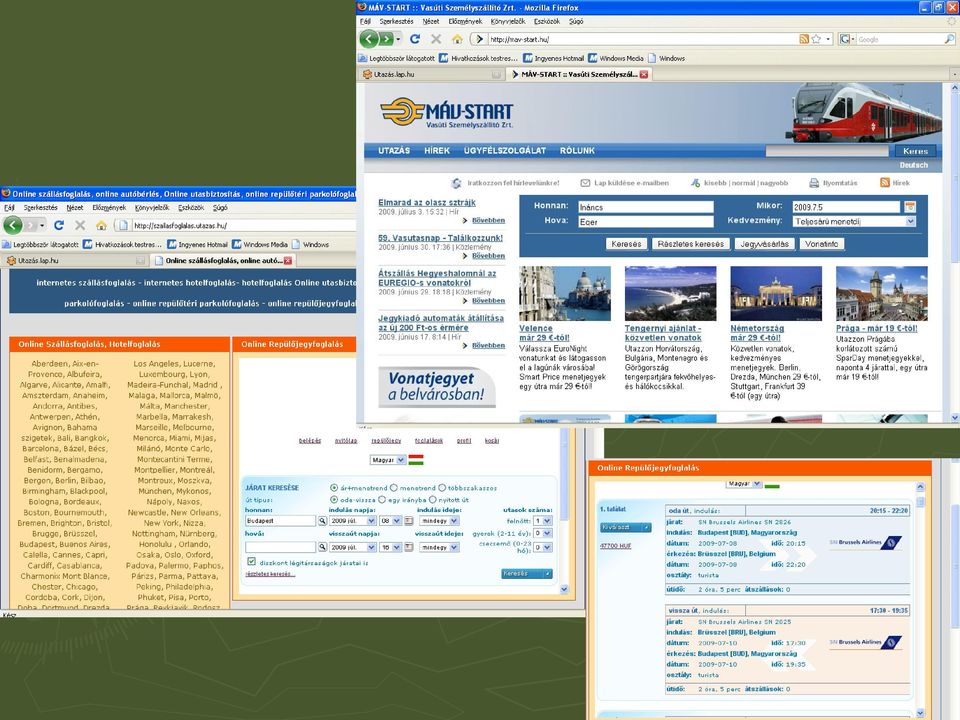The height and width of the screenshot is (720, 960).
Task: Go back in the szallasfoglalas.utazas.hu window
Action: click(x=12, y=225)
